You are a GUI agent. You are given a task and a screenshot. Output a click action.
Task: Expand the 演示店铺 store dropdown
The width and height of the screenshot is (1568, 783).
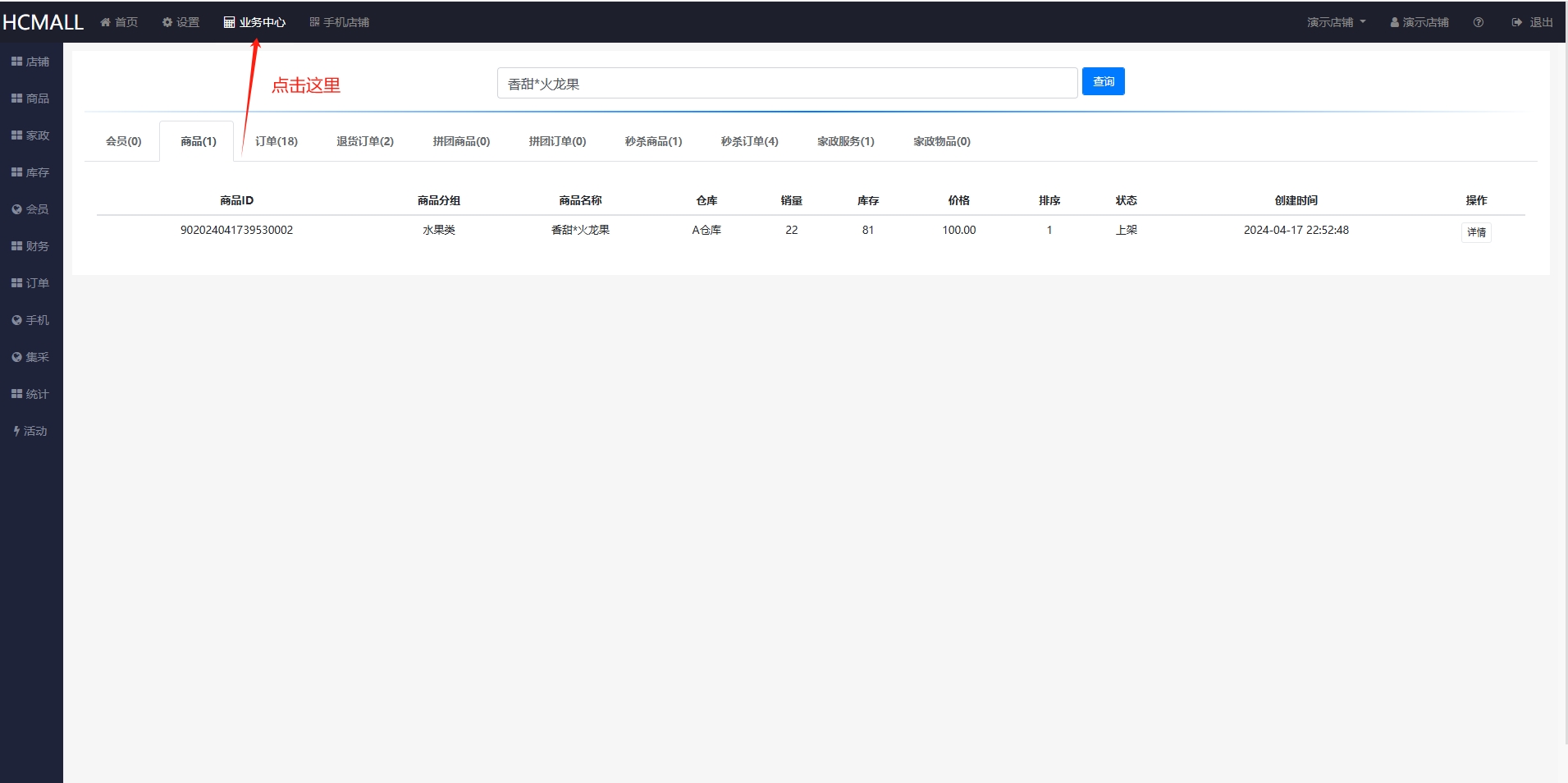click(1337, 22)
